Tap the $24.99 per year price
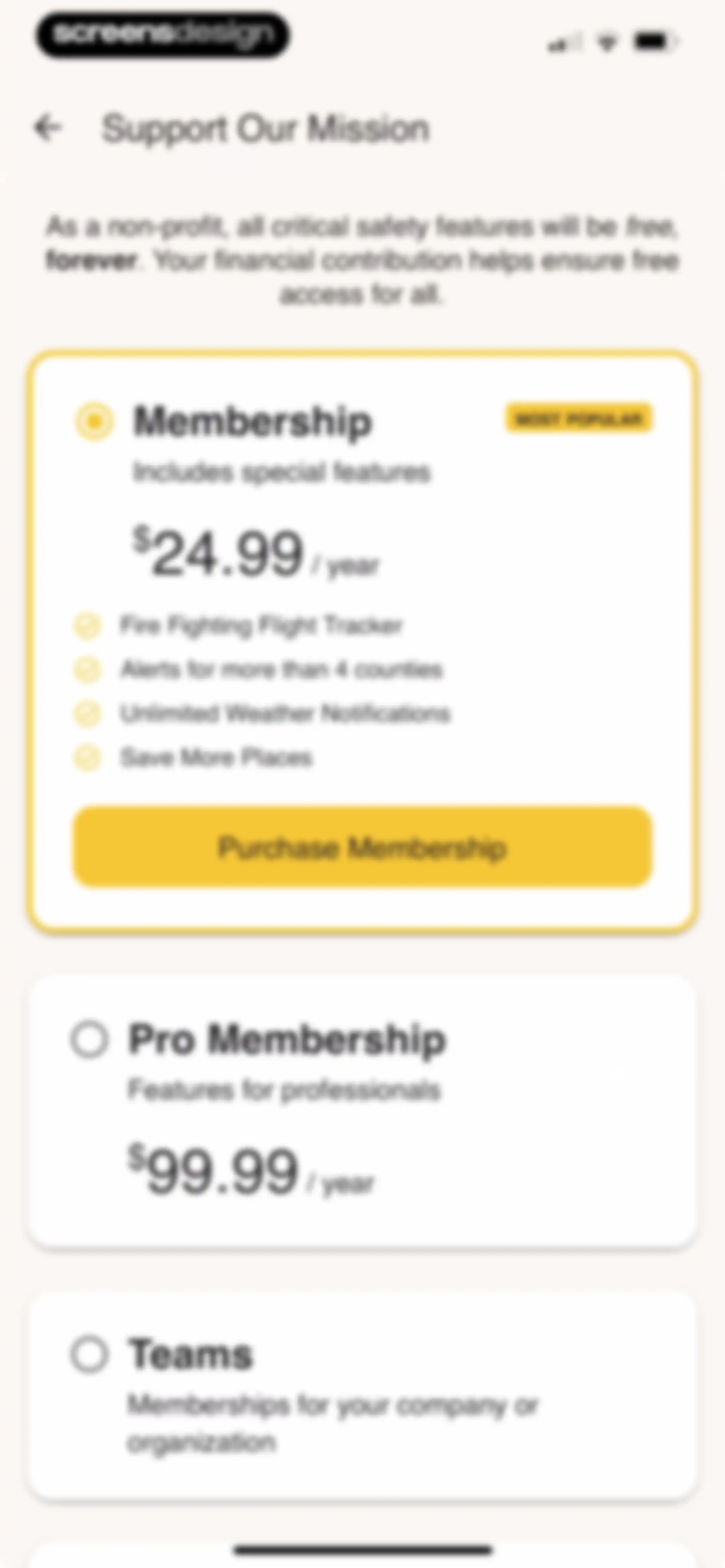This screenshot has height=1568, width=725. pyautogui.click(x=256, y=553)
